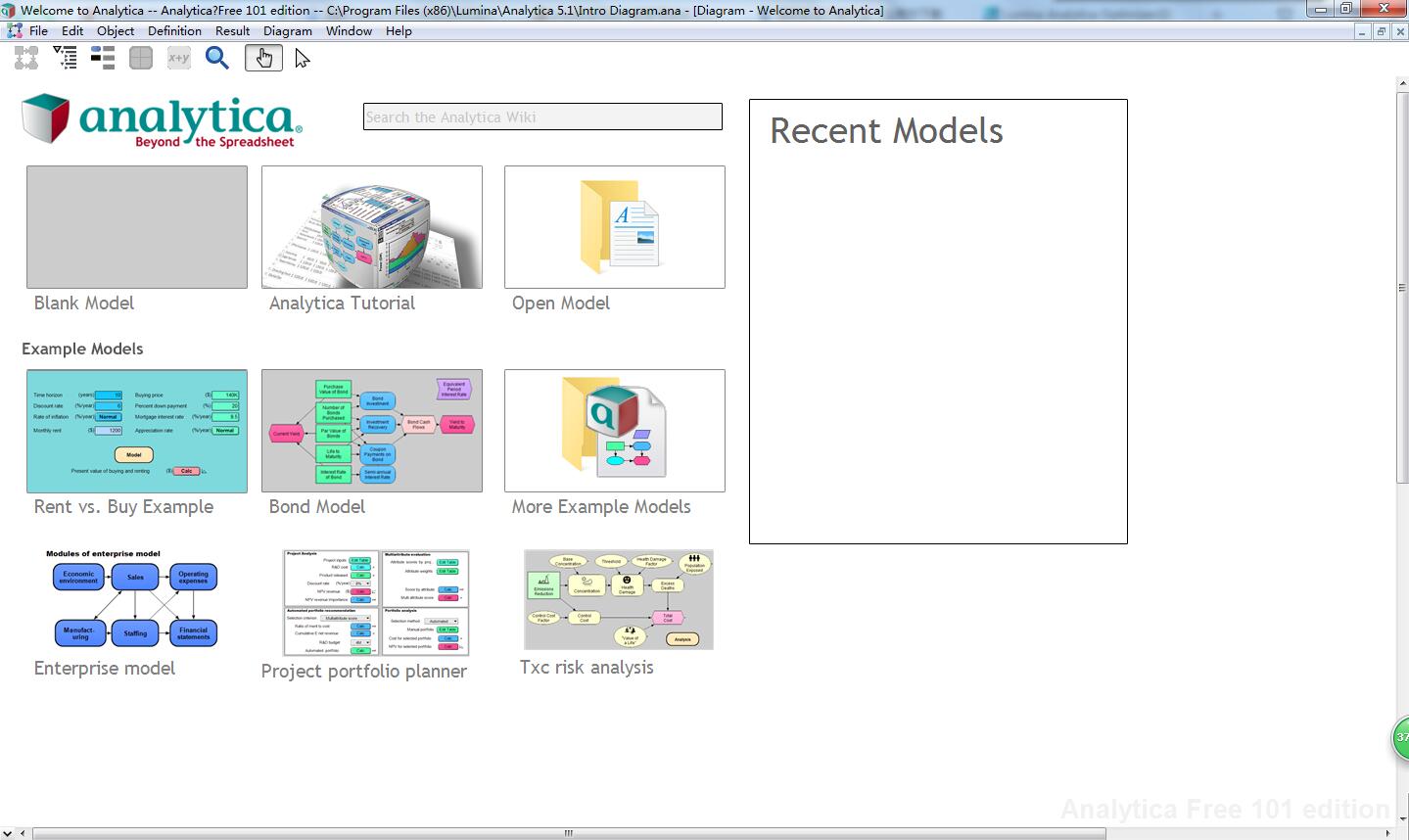Click the green circular badge at right edge
Image resolution: width=1409 pixels, height=840 pixels.
pyautogui.click(x=1401, y=738)
